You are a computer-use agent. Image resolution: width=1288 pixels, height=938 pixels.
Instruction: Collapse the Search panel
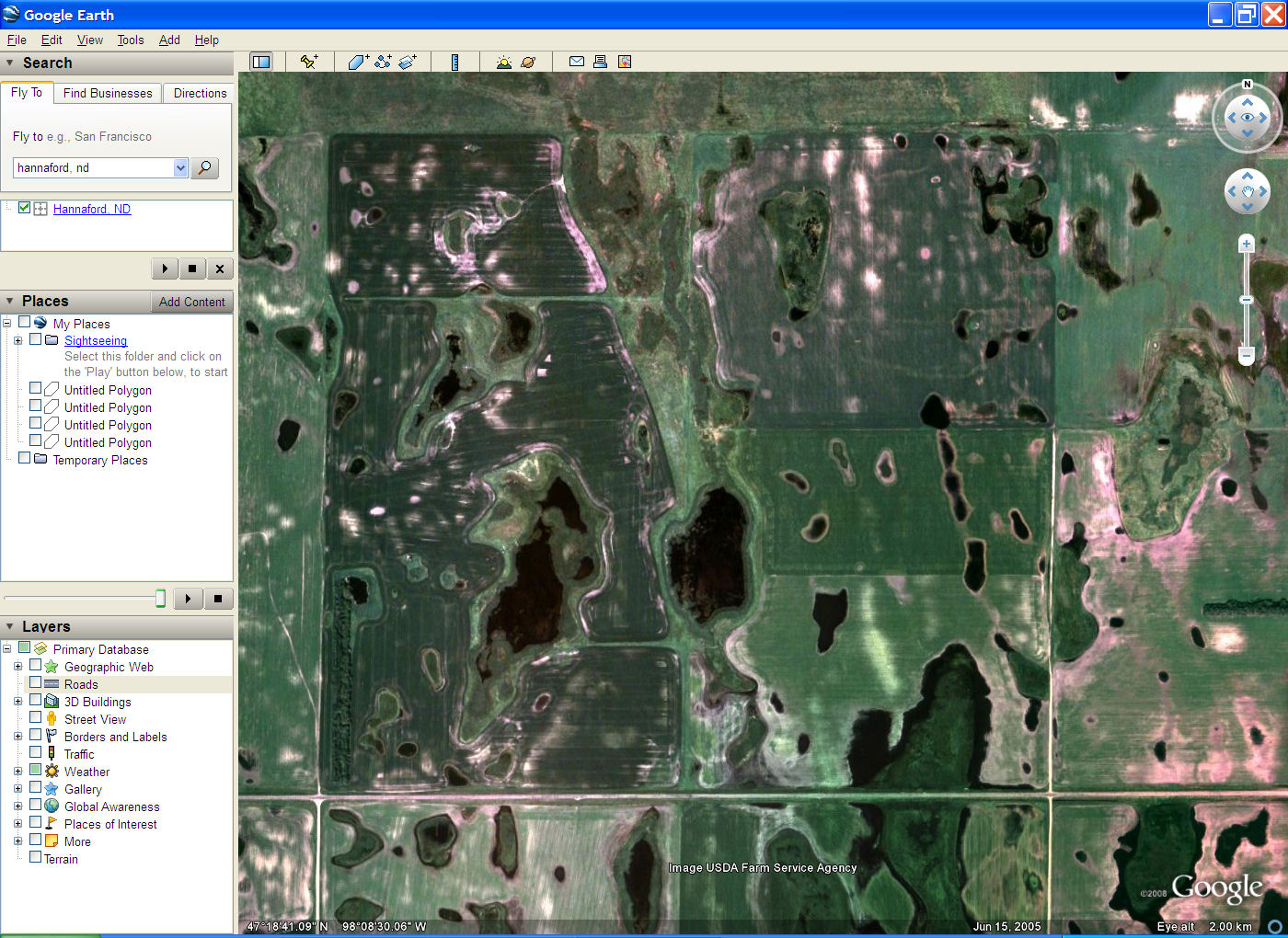[10, 63]
